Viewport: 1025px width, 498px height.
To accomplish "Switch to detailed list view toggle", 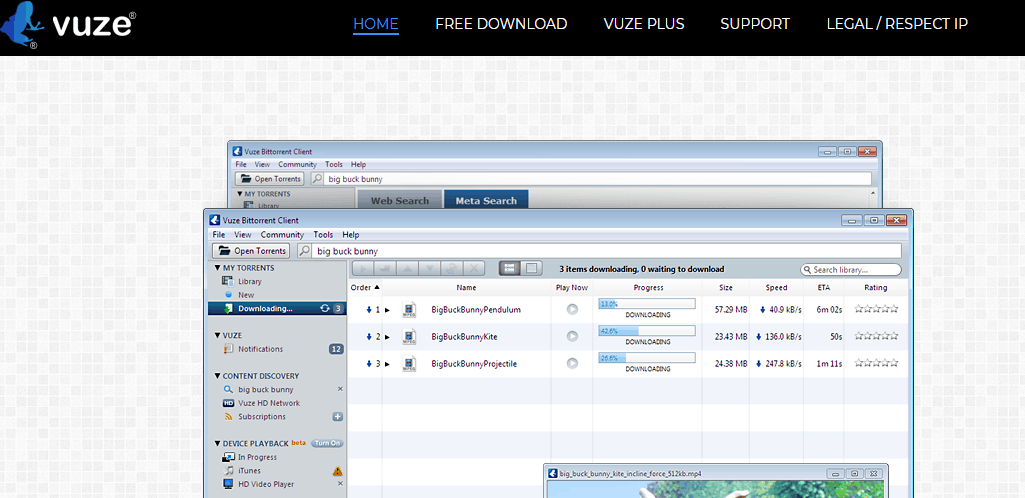I will point(510,268).
